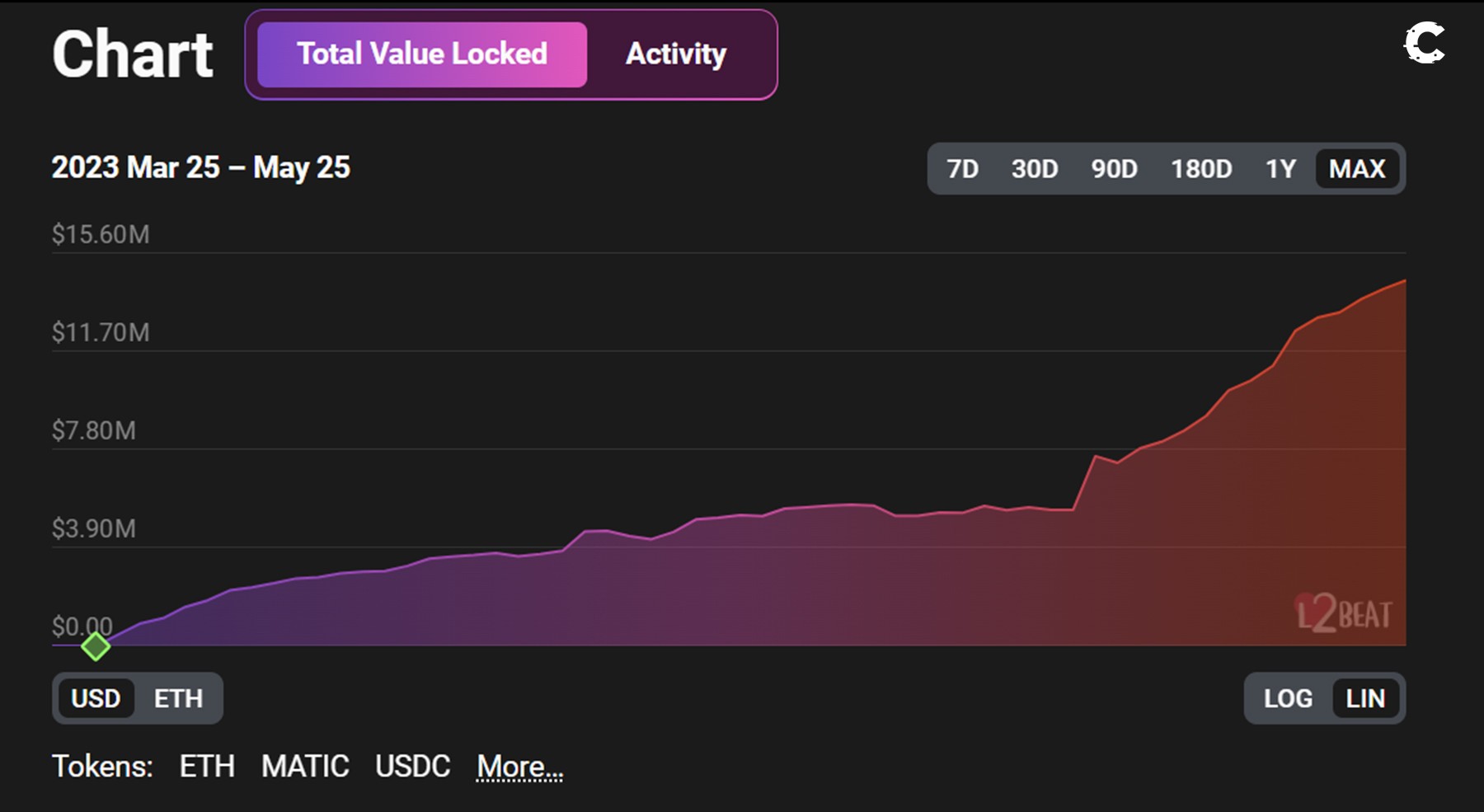Expand the More... tokens list
Image resolution: width=1484 pixels, height=812 pixels.
(x=519, y=767)
